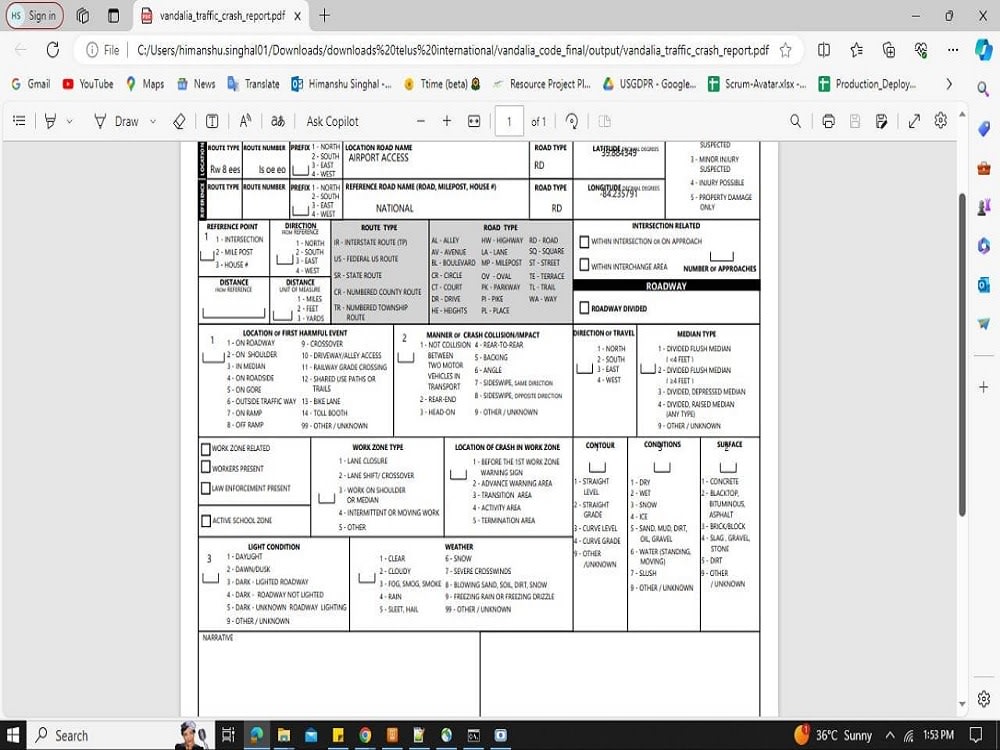Open the Gmail bookmark
The height and width of the screenshot is (750, 1000).
coord(31,84)
